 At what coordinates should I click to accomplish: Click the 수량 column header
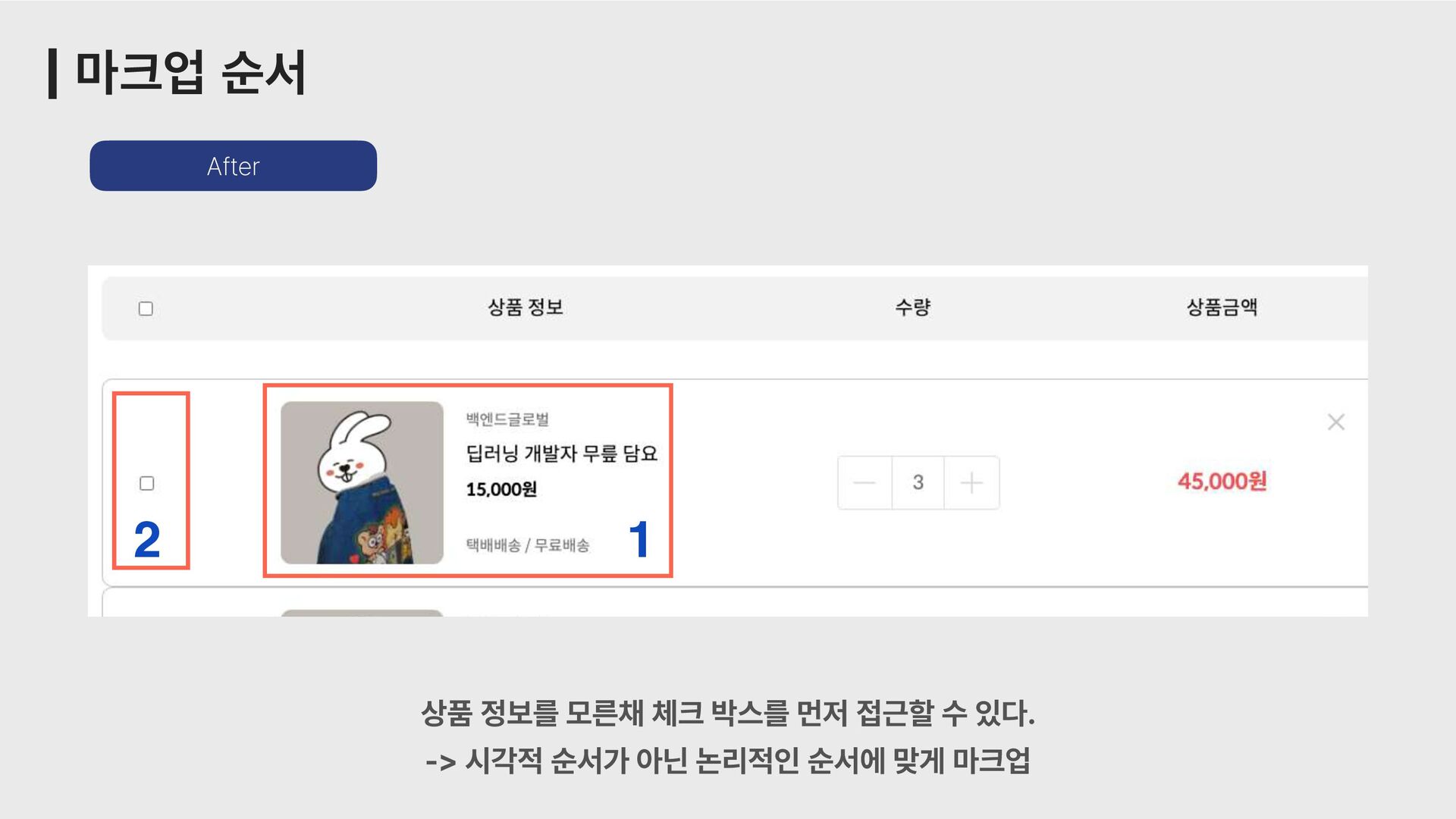click(913, 307)
